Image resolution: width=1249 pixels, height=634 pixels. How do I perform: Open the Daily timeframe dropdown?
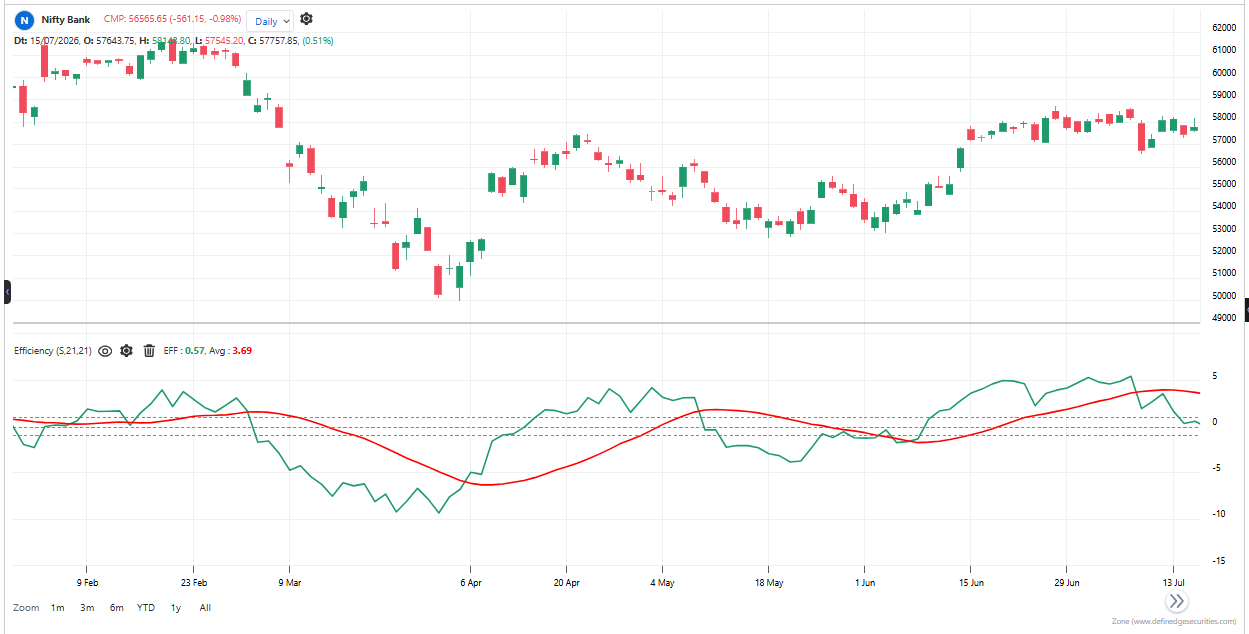point(270,21)
